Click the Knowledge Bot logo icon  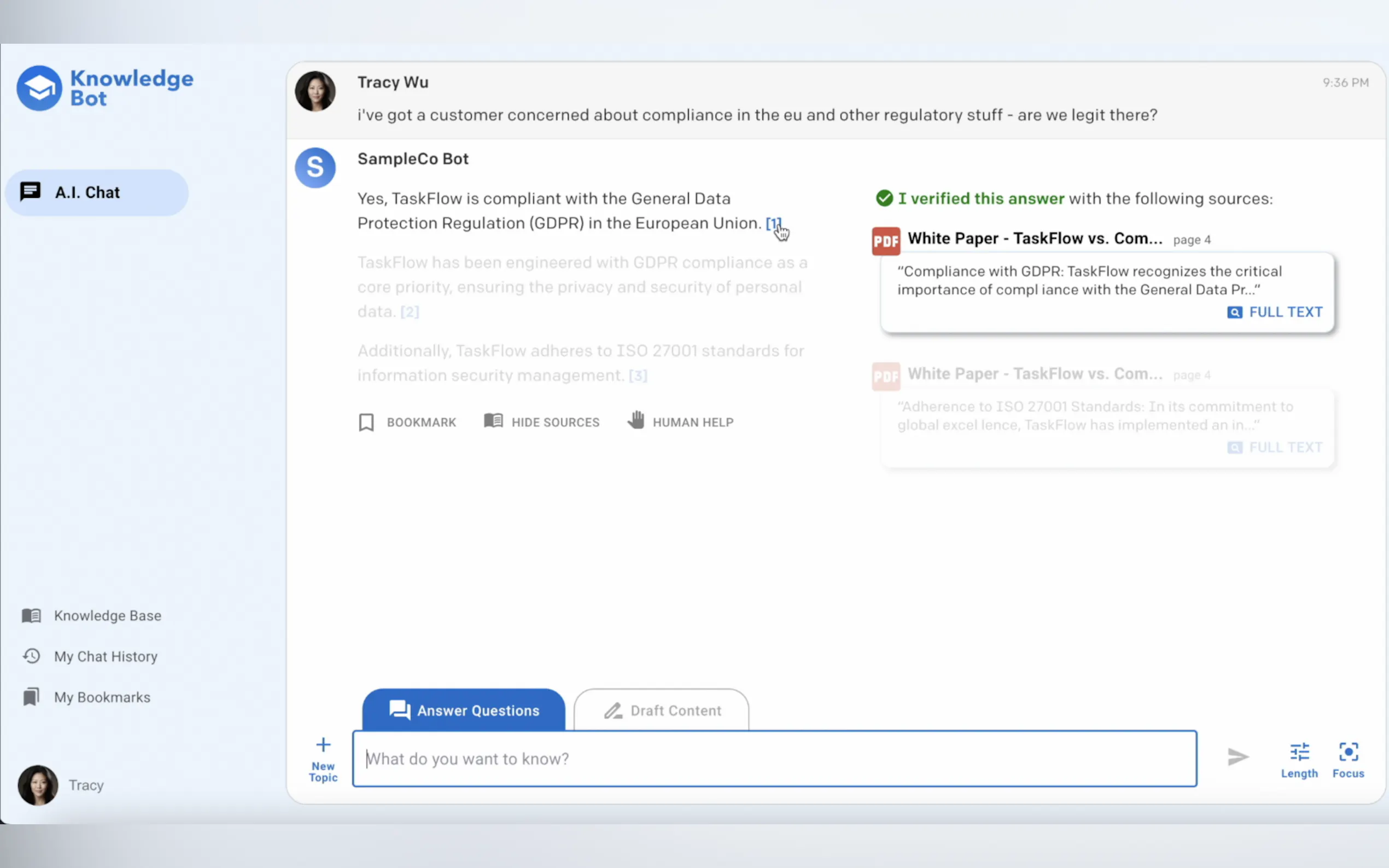pyautogui.click(x=39, y=89)
